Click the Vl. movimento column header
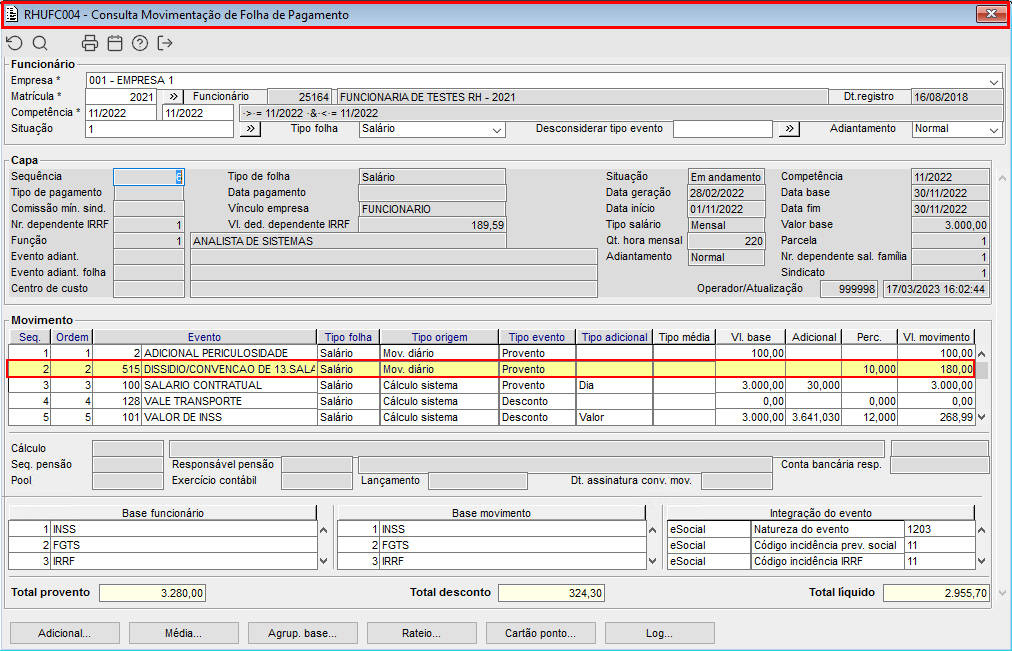This screenshot has width=1012, height=651. tap(934, 337)
